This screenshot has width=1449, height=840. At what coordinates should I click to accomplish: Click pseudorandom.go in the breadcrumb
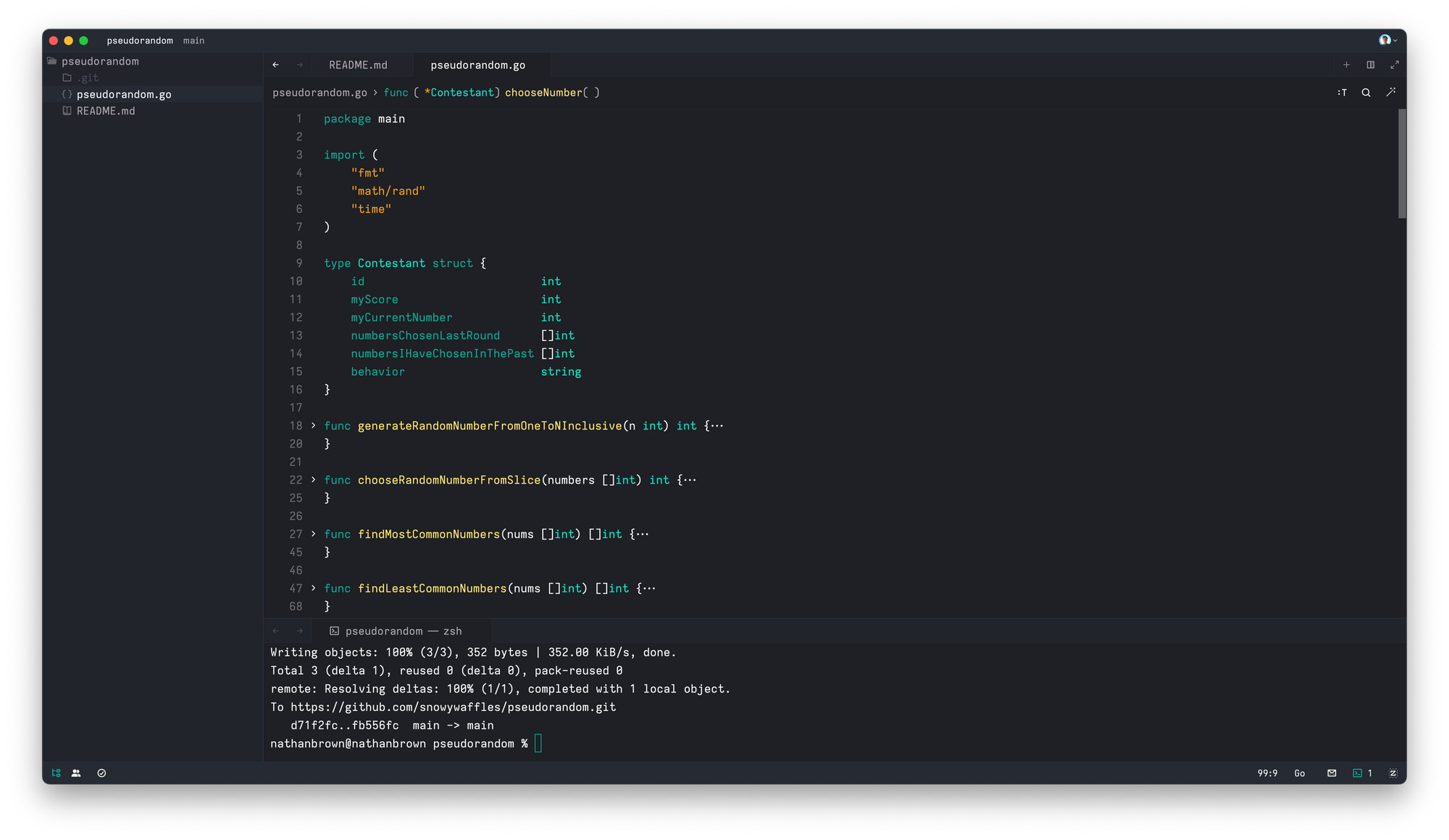[x=320, y=93]
